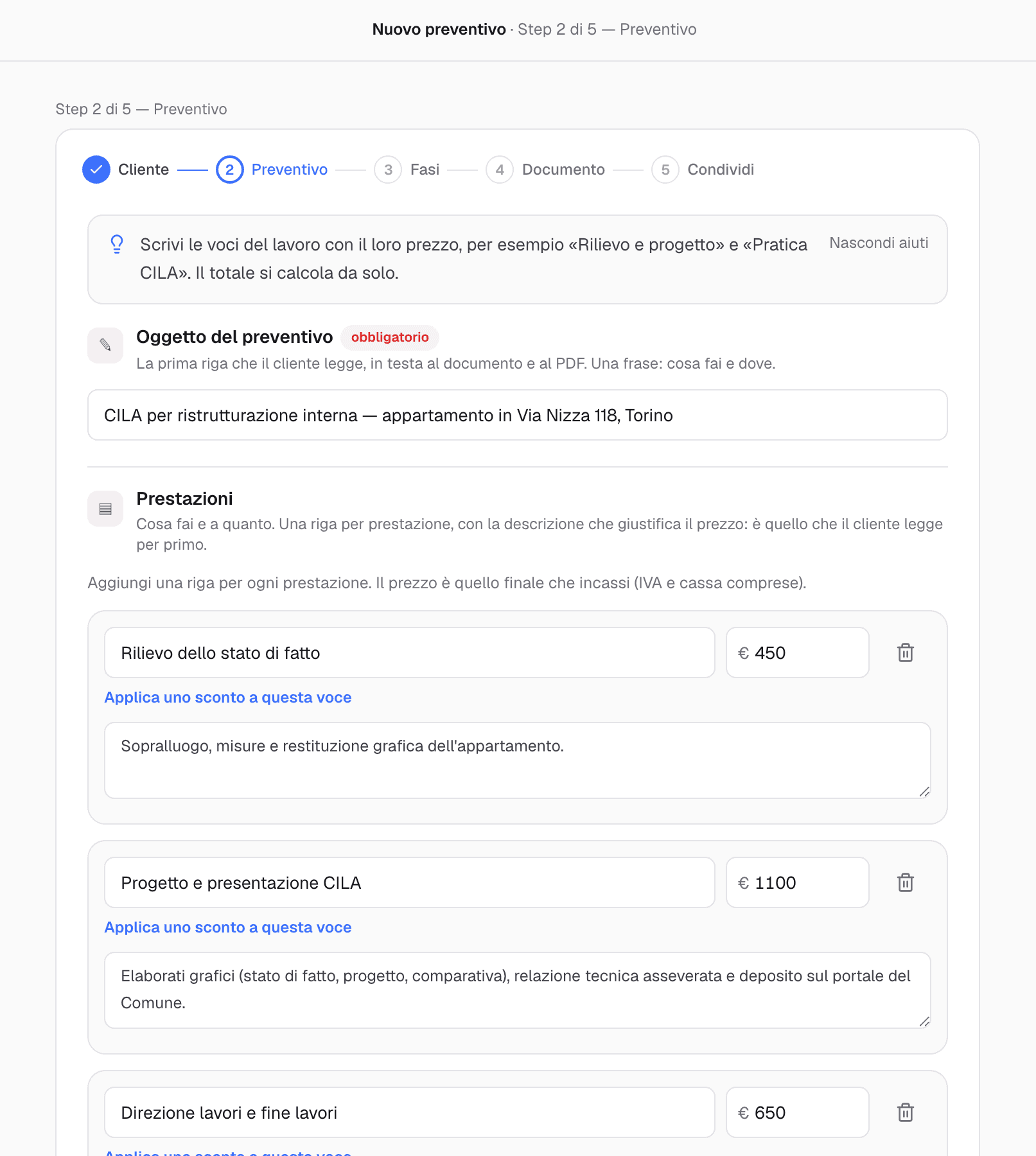Screen dimensions: 1036x1156
Task: Click the pencil icon beside Oggetto del preventivo
Action: (x=105, y=346)
